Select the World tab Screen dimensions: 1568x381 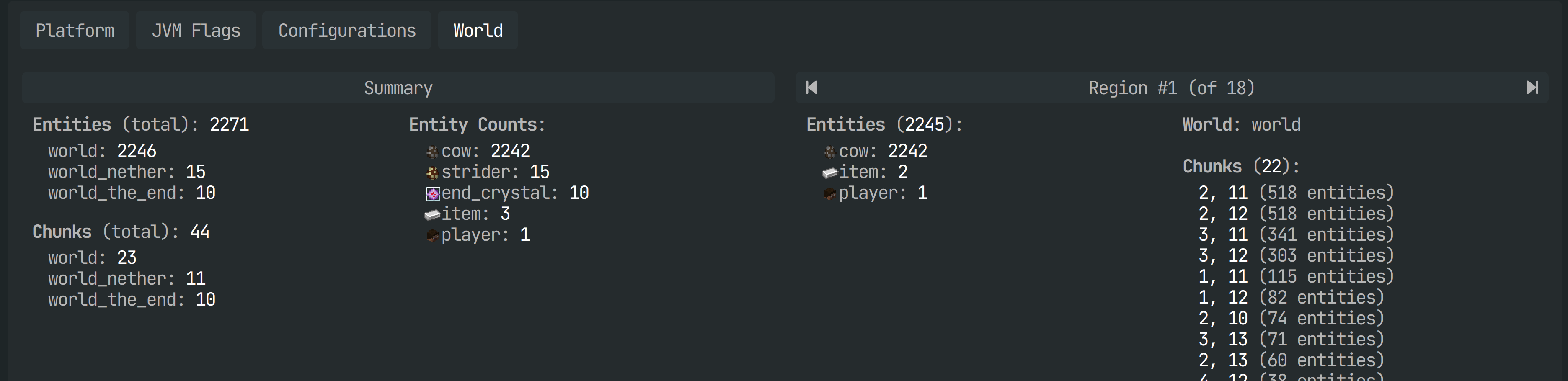478,31
